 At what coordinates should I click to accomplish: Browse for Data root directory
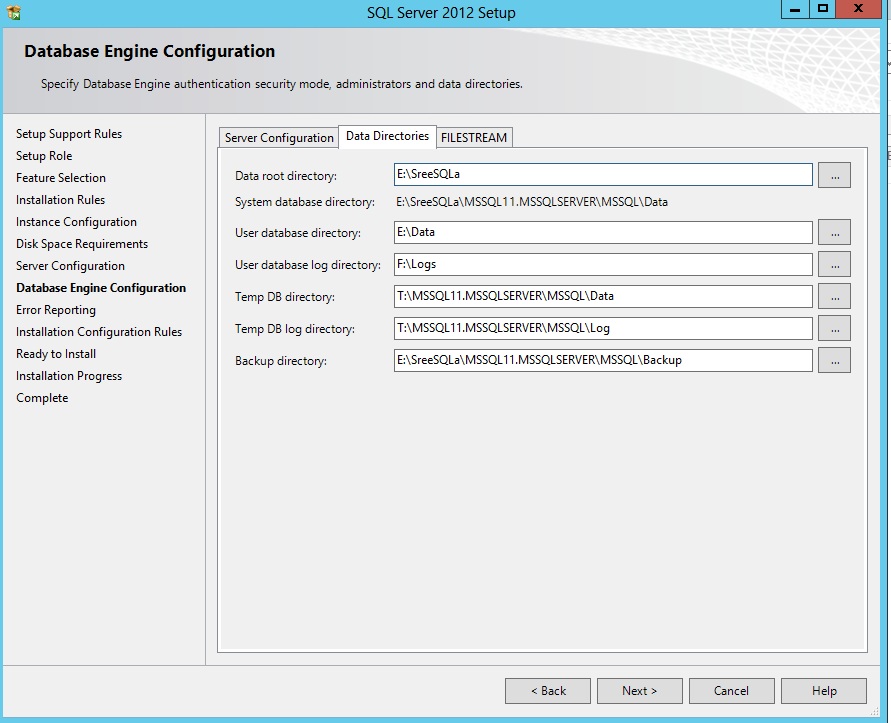(x=834, y=175)
